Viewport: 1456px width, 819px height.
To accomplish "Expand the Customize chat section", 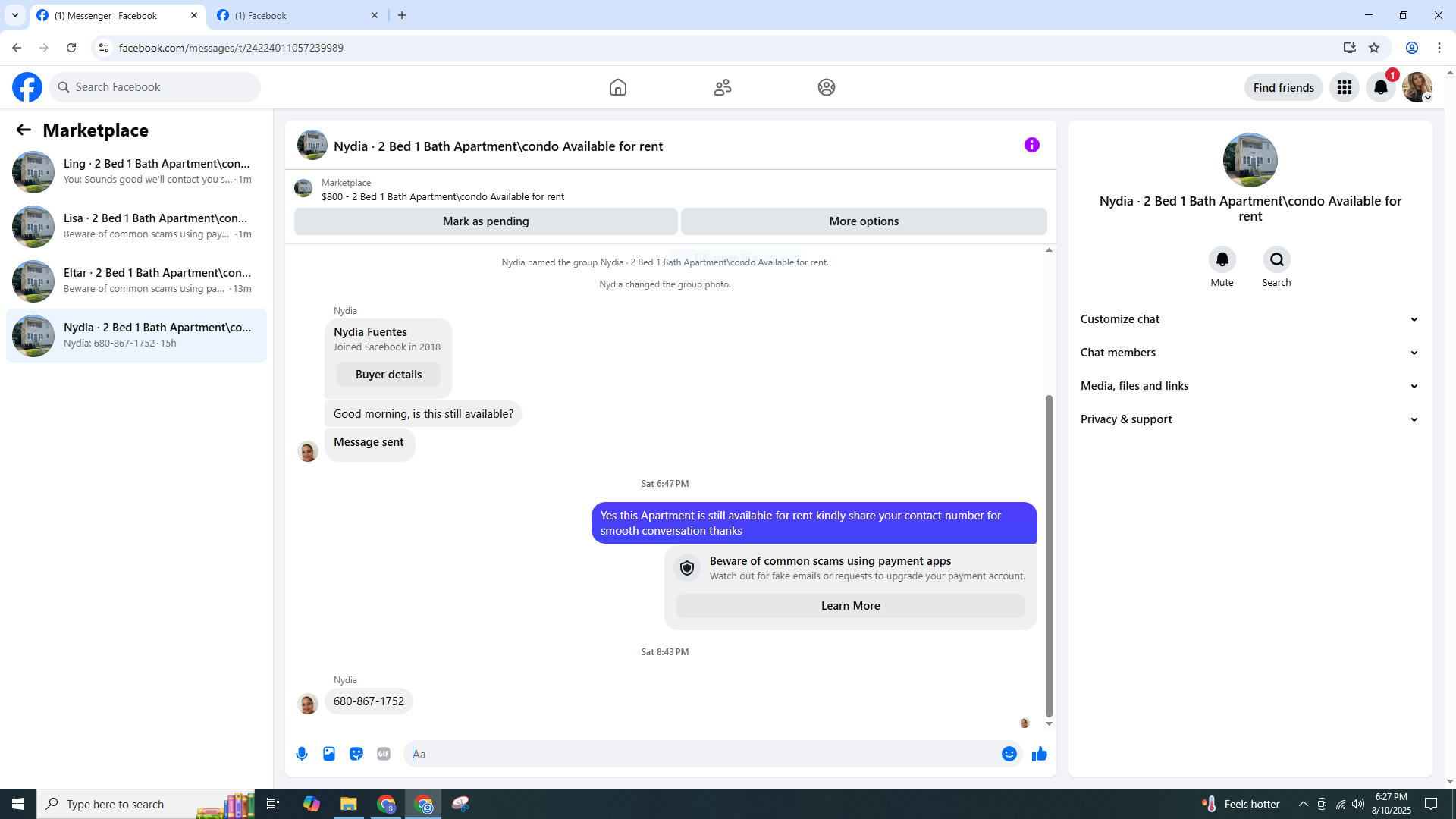I will (x=1250, y=319).
